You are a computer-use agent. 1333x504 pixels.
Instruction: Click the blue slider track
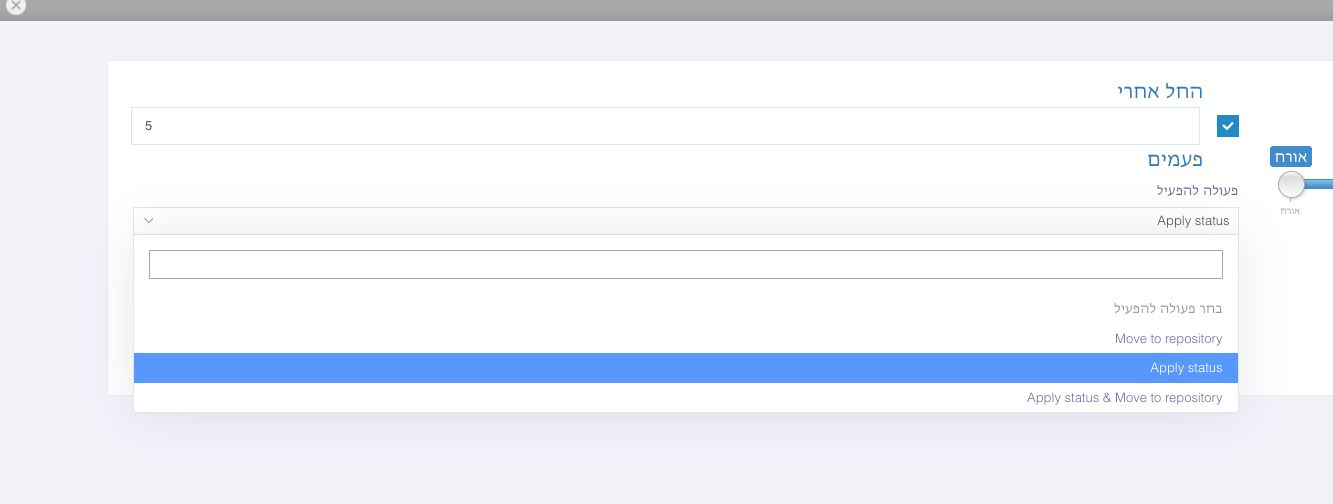click(1319, 184)
